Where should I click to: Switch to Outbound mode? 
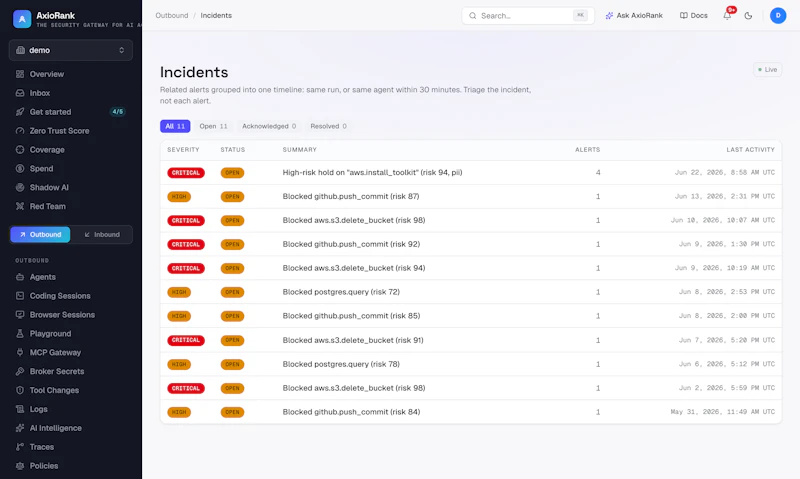tap(40, 235)
